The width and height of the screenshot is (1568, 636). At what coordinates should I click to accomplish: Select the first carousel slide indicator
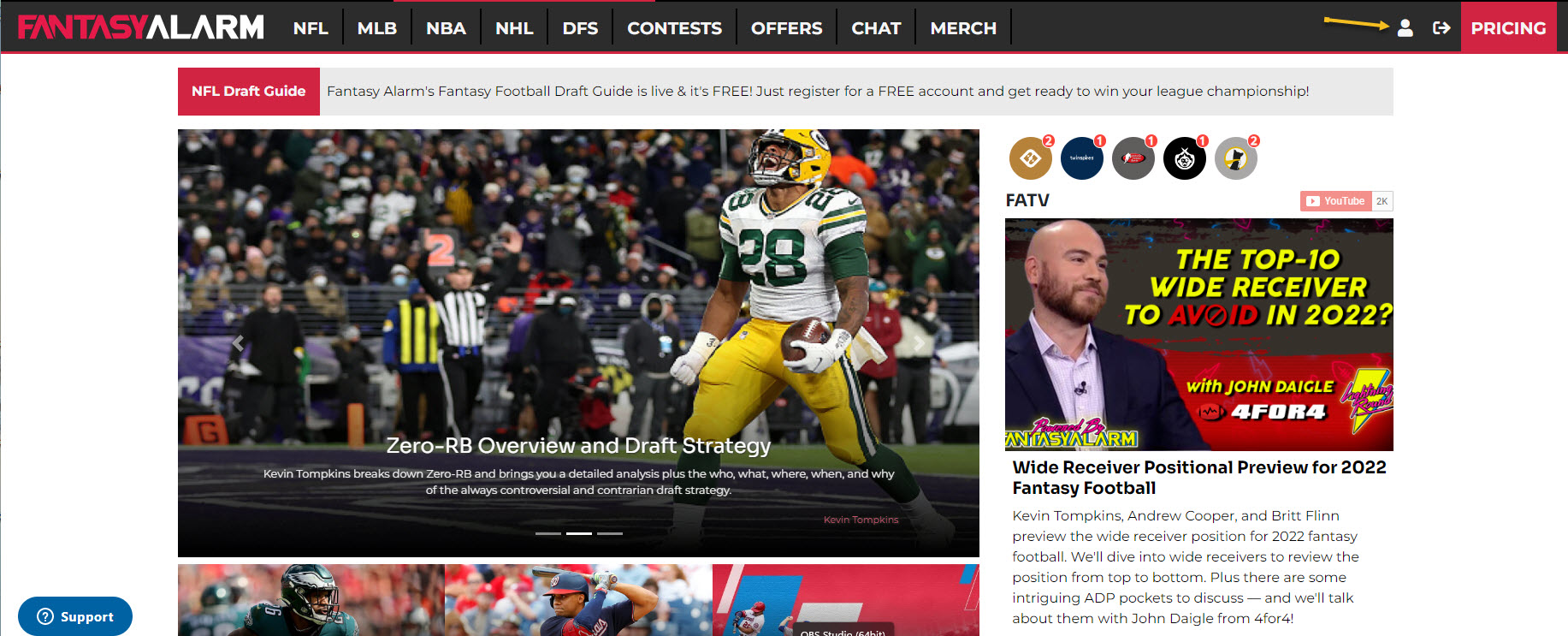tap(548, 533)
